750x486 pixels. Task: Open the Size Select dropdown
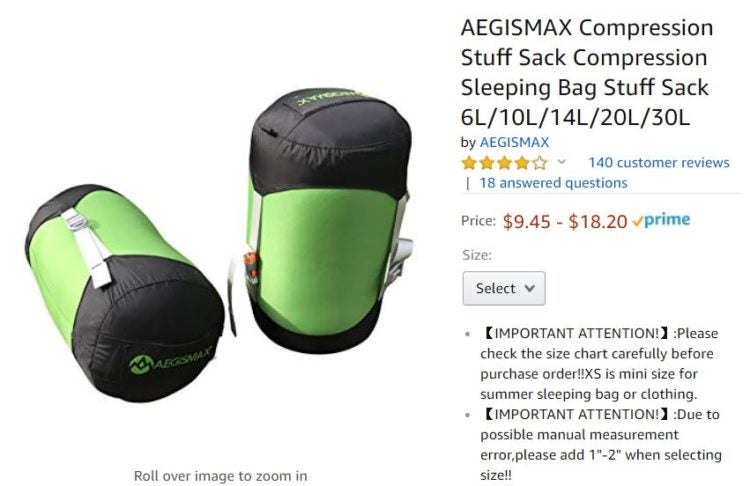(504, 288)
